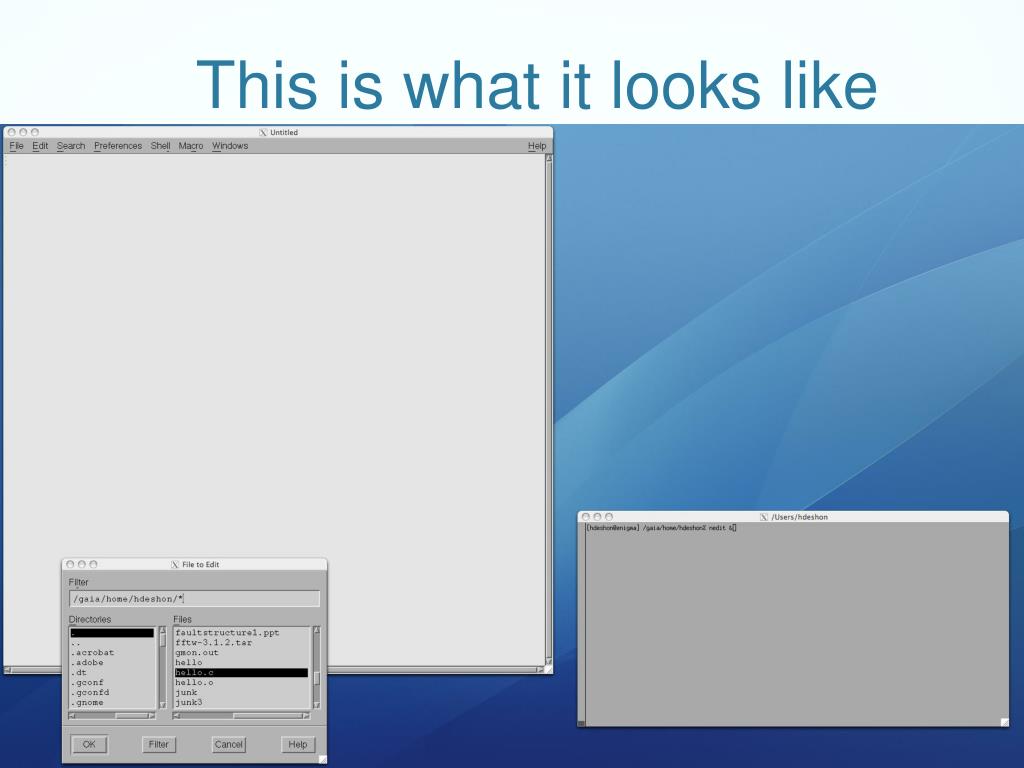Zoom the /Users/hdeshon terminal window
The height and width of the screenshot is (768, 1024).
[x=609, y=517]
